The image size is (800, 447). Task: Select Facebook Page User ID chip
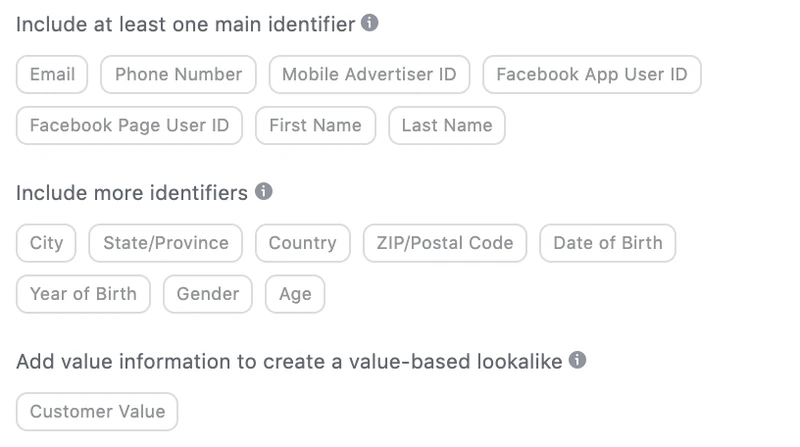(x=129, y=126)
